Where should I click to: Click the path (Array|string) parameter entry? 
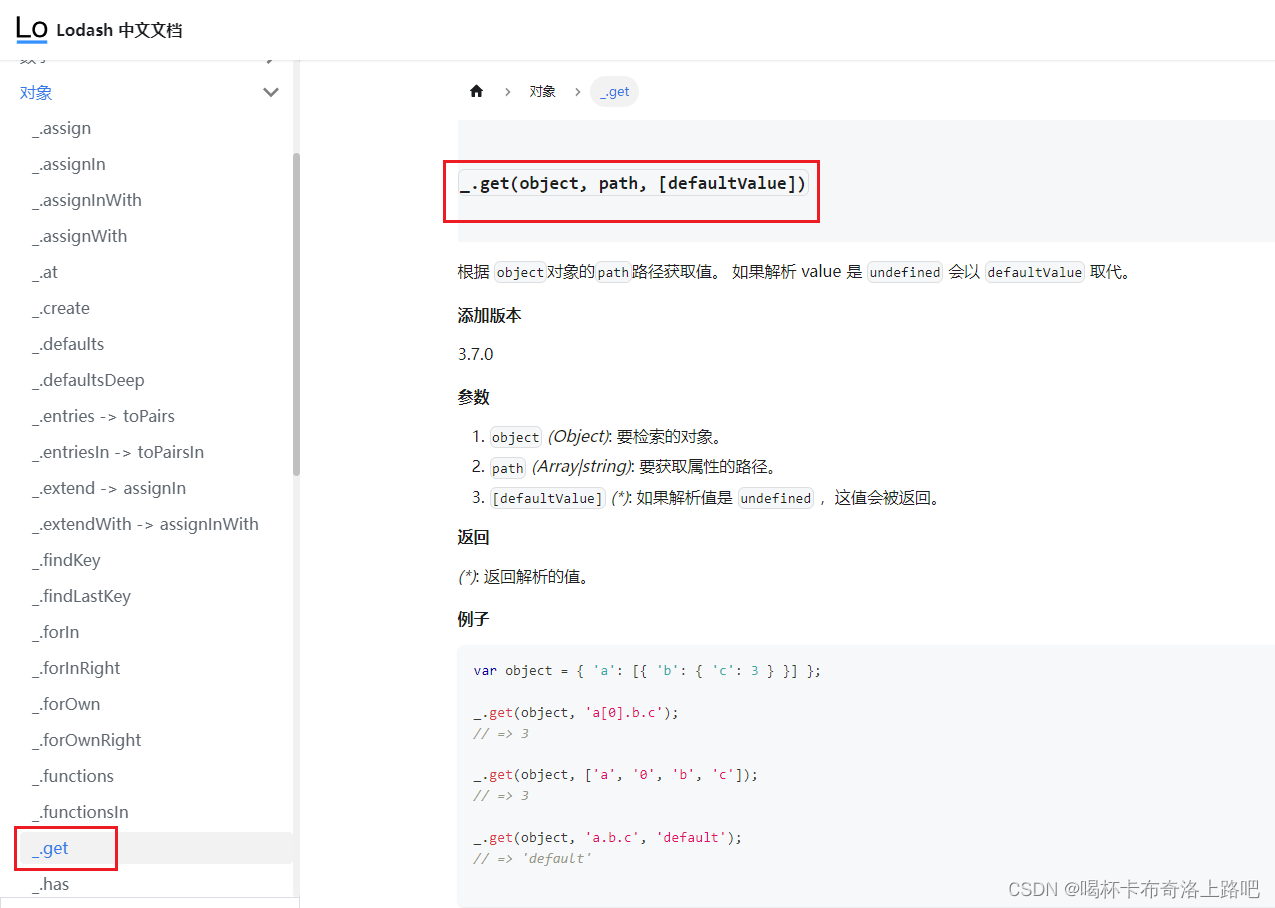tap(633, 467)
